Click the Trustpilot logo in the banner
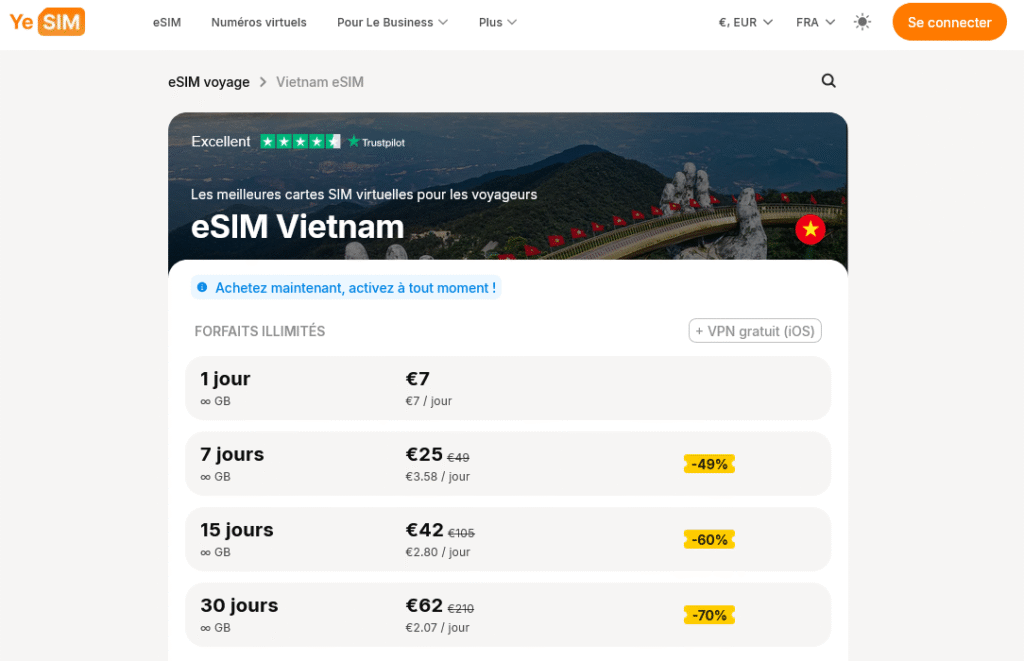The width and height of the screenshot is (1024, 661). 377,142
